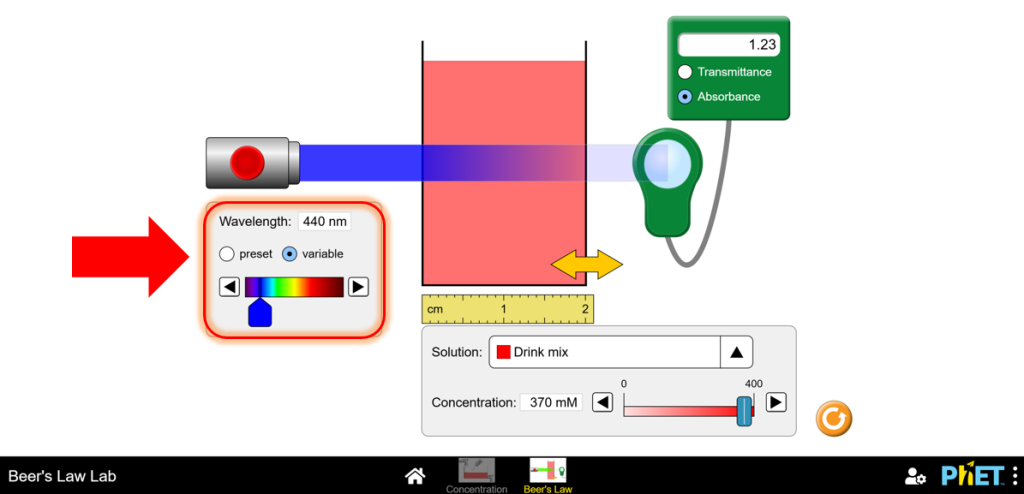
Task: Click the orange Reset All button
Action: click(x=834, y=418)
